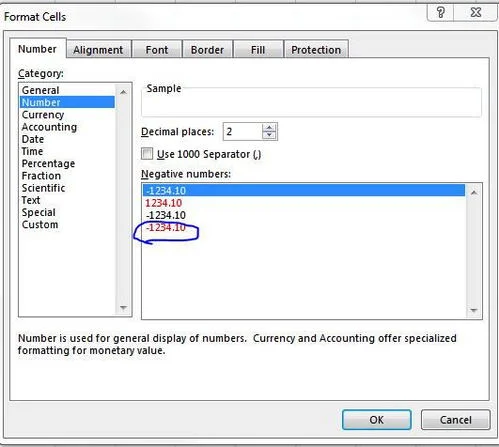Choose the circled red -1234.10 format
This screenshot has width=499, height=447.
(x=166, y=228)
